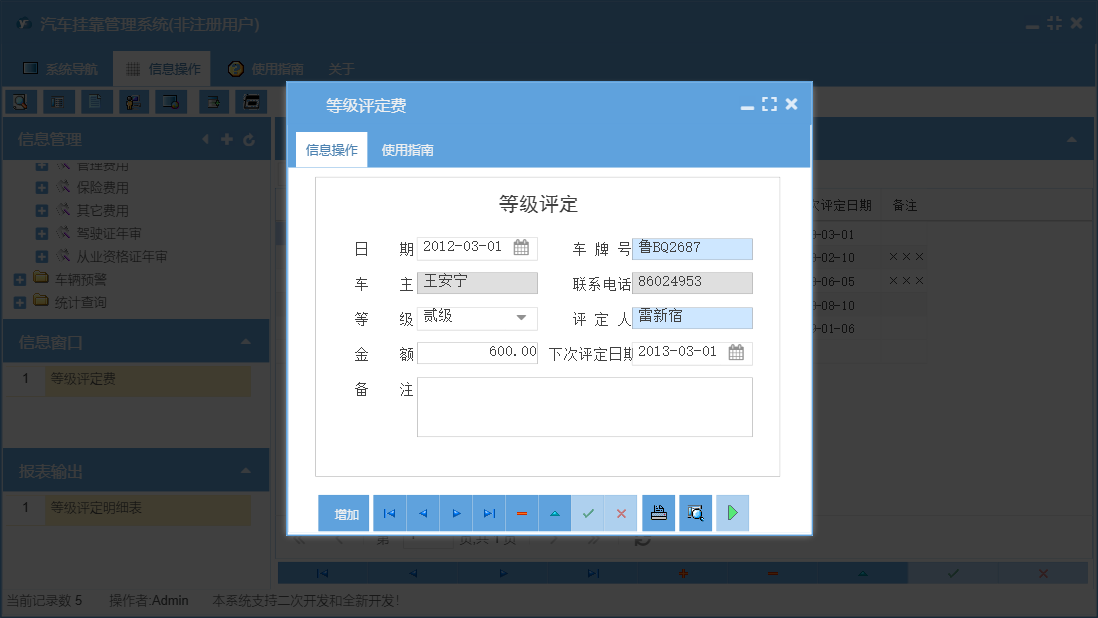Select the first-record navigation icon
This screenshot has height=618, width=1098.
pyautogui.click(x=389, y=512)
